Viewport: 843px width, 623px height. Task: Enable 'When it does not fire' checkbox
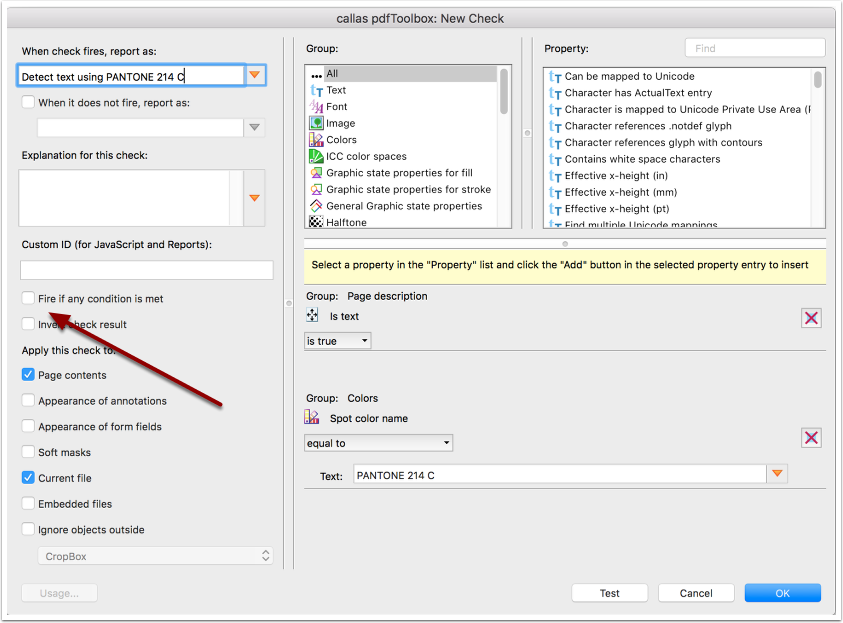[28, 102]
